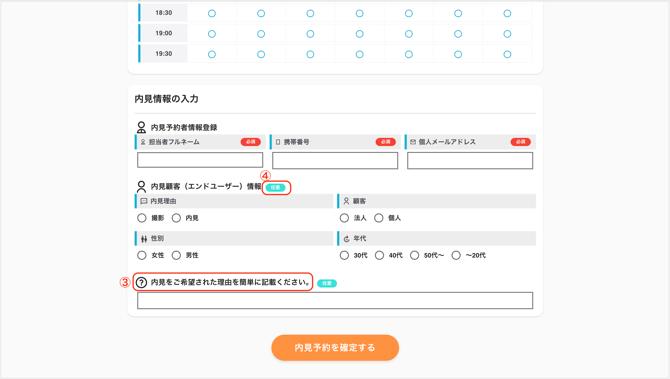The width and height of the screenshot is (670, 379).
Task: Click the 内見をご希望された理由を簡単に記載ください text
Action: click(x=231, y=282)
